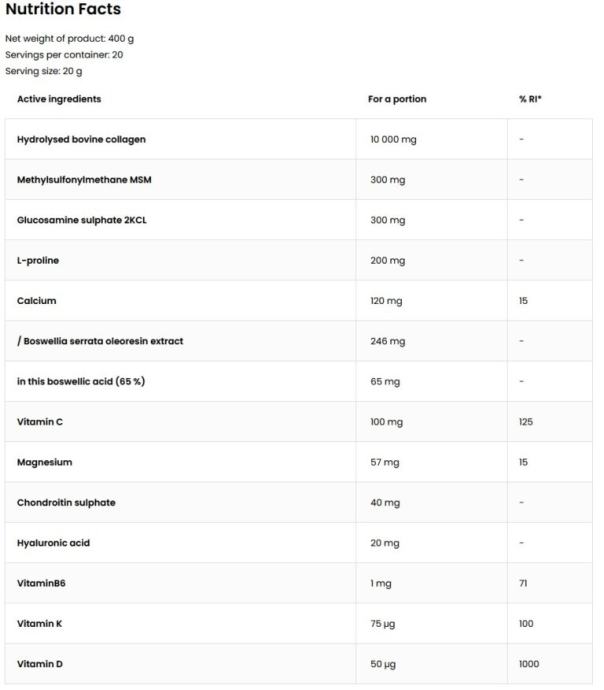Click the Nutrition Facts heading

[63, 10]
